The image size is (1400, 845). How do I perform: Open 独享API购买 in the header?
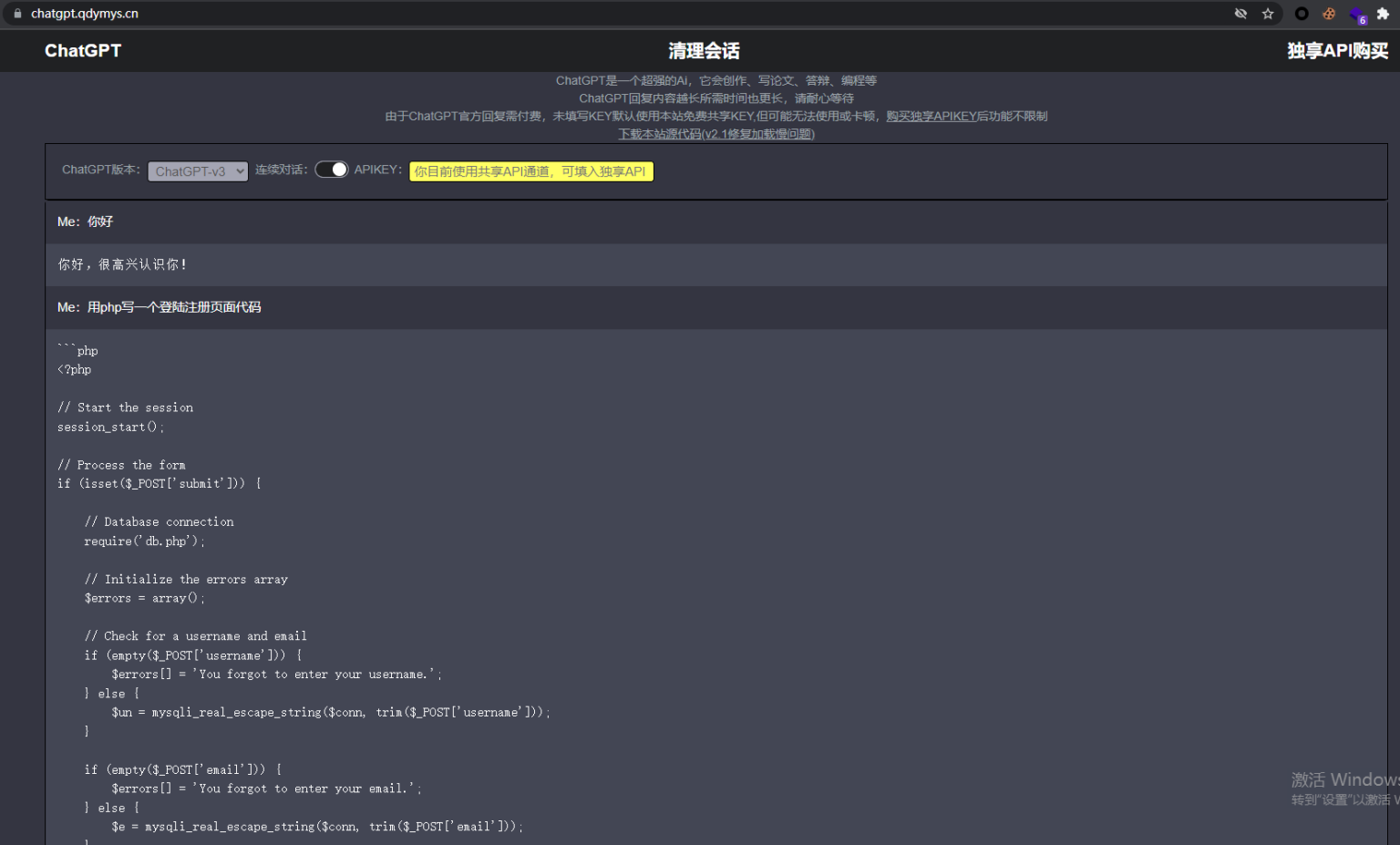coord(1337,51)
